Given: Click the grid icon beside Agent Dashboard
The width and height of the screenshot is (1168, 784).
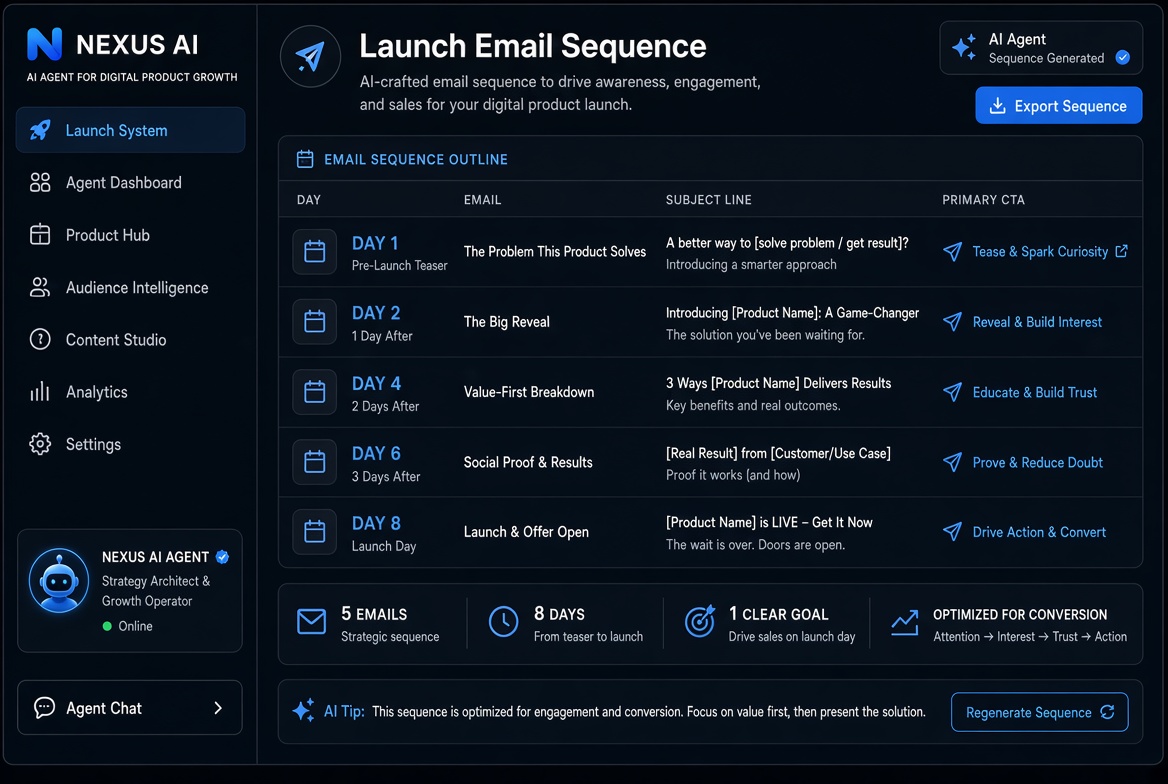Looking at the screenshot, I should point(40,183).
